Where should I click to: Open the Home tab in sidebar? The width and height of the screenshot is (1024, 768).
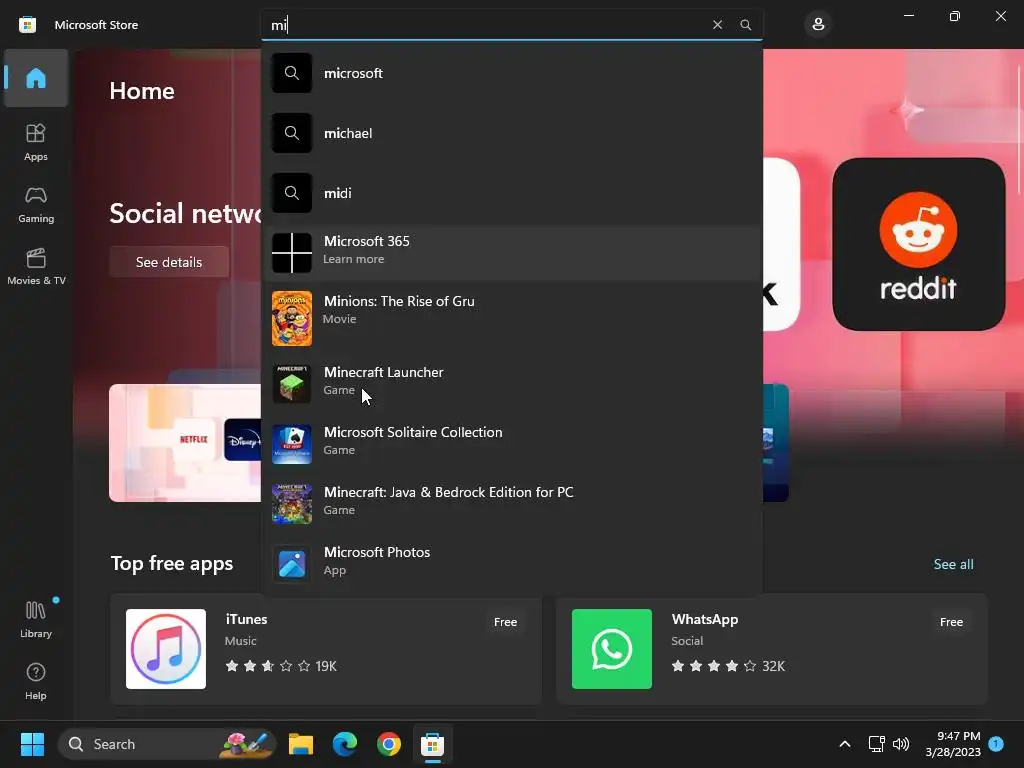point(36,78)
